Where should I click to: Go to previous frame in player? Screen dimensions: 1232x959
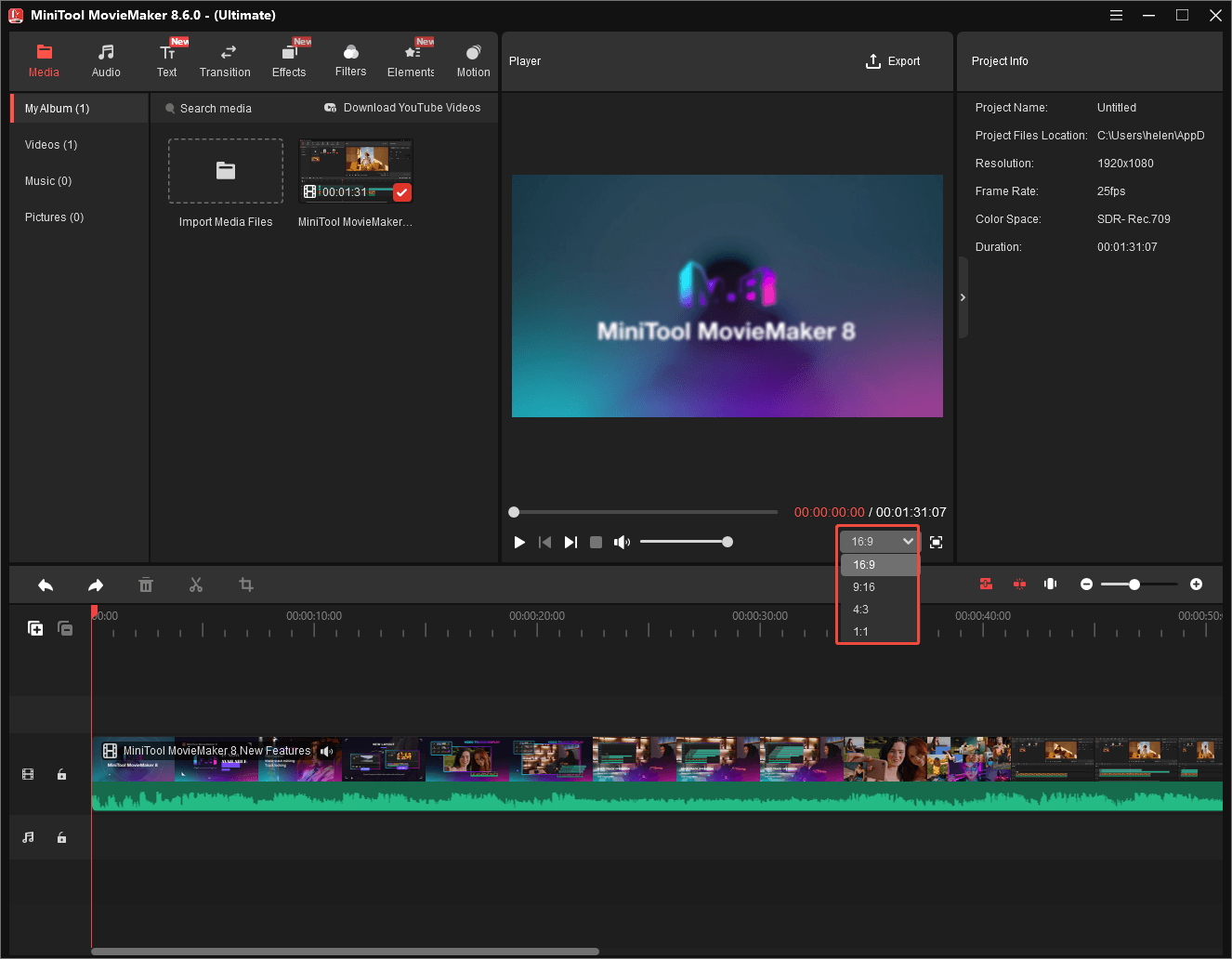545,542
